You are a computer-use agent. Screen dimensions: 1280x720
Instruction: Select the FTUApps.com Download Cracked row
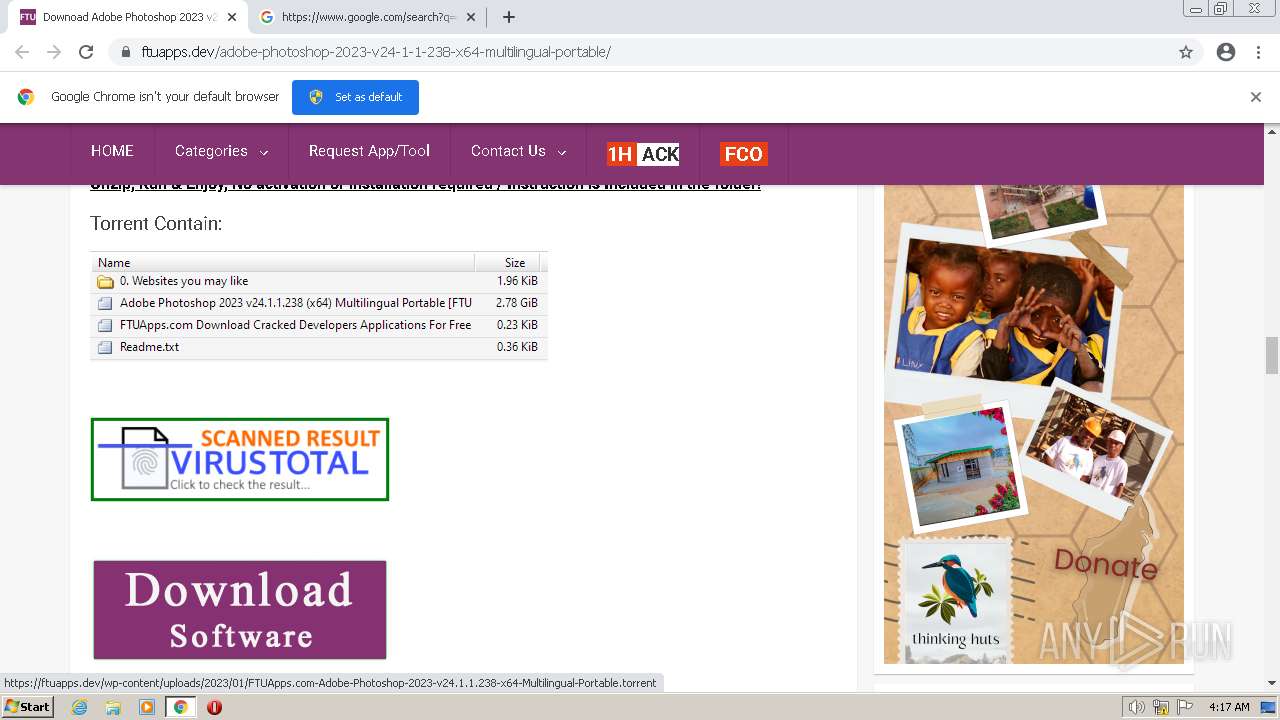tap(319, 325)
